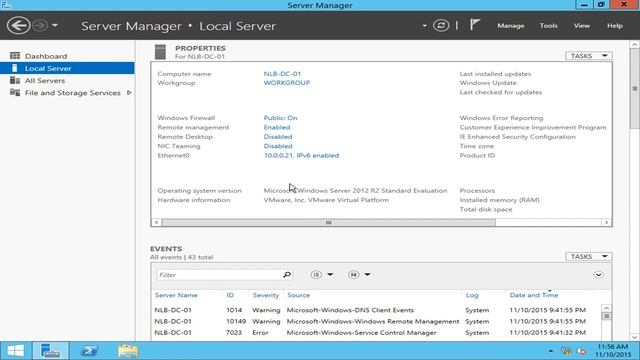Click events list scroll up arrow
The image size is (640, 360).
[606, 308]
